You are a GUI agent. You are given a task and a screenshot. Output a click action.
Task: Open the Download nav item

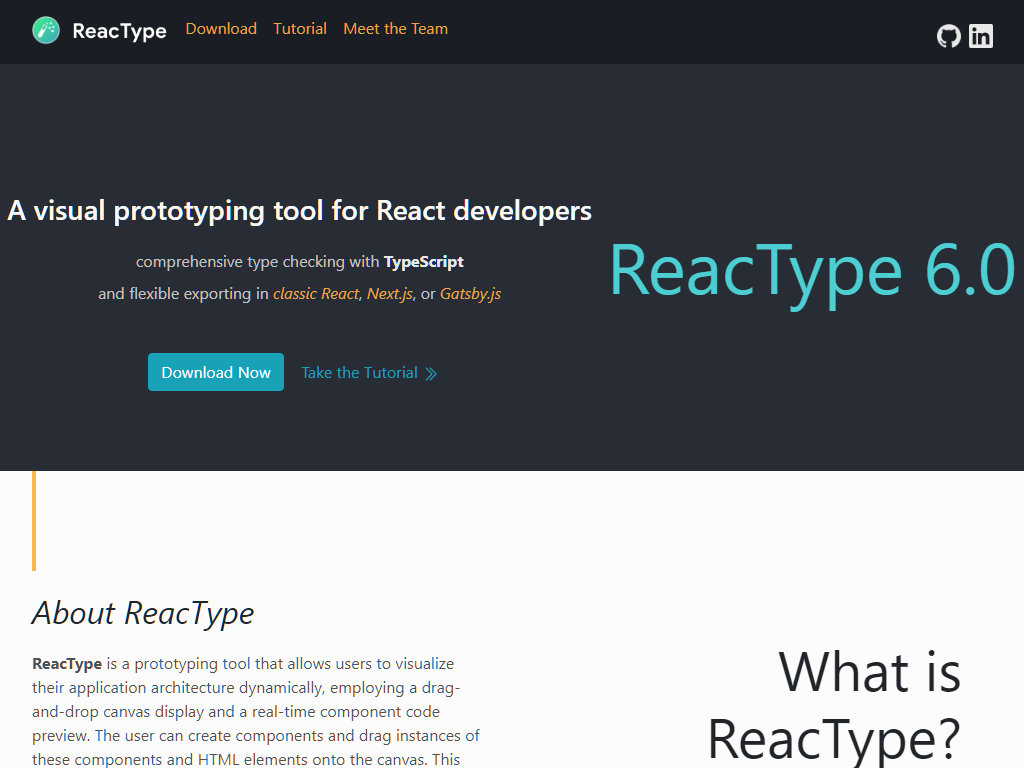(x=221, y=29)
